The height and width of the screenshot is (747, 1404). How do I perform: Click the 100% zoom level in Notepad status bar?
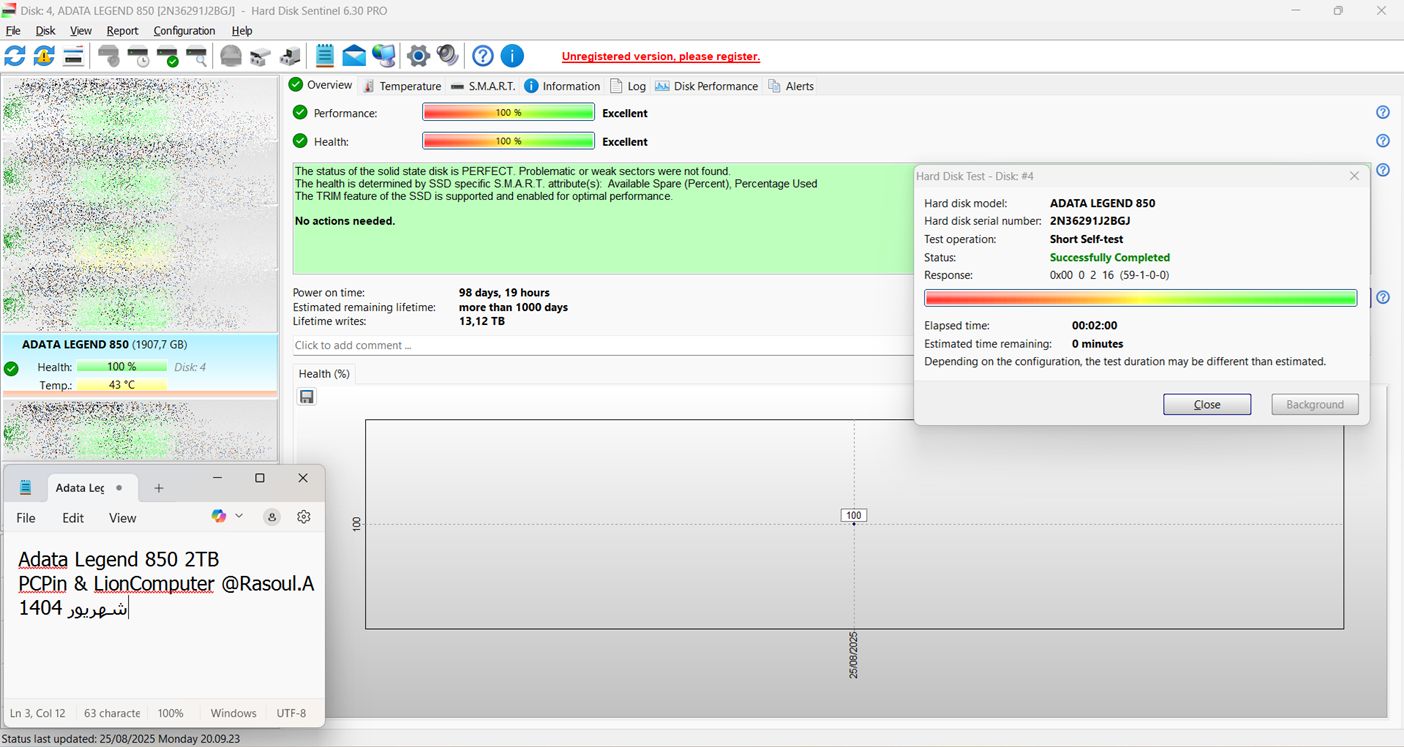[x=171, y=713]
